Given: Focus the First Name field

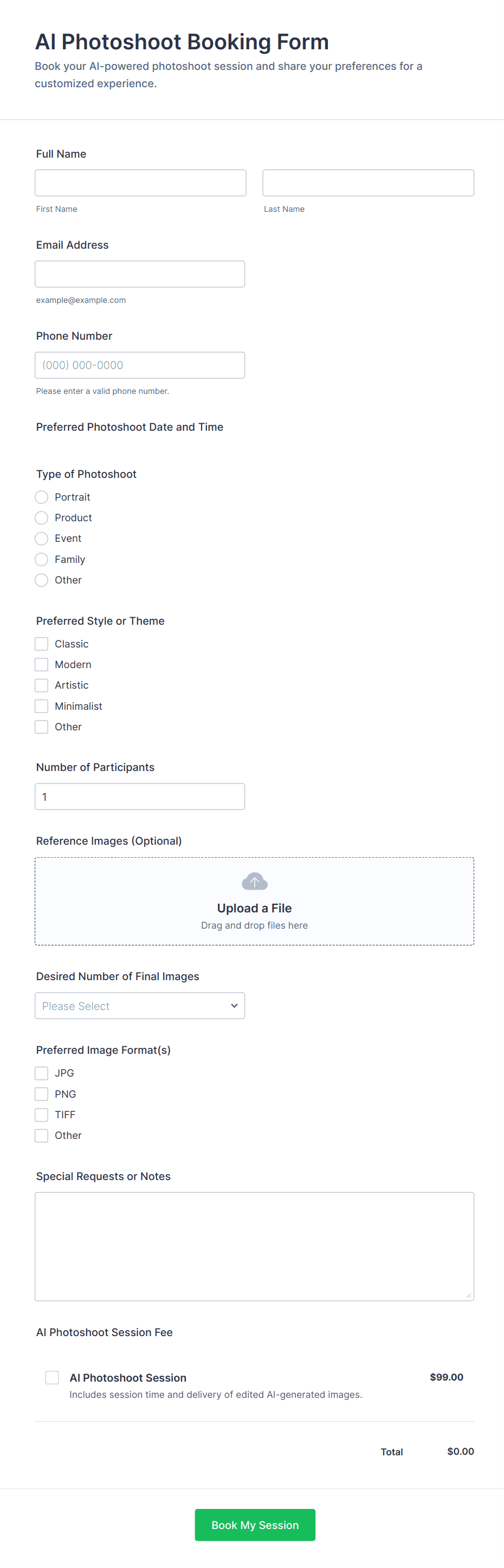Looking at the screenshot, I should 140,183.
